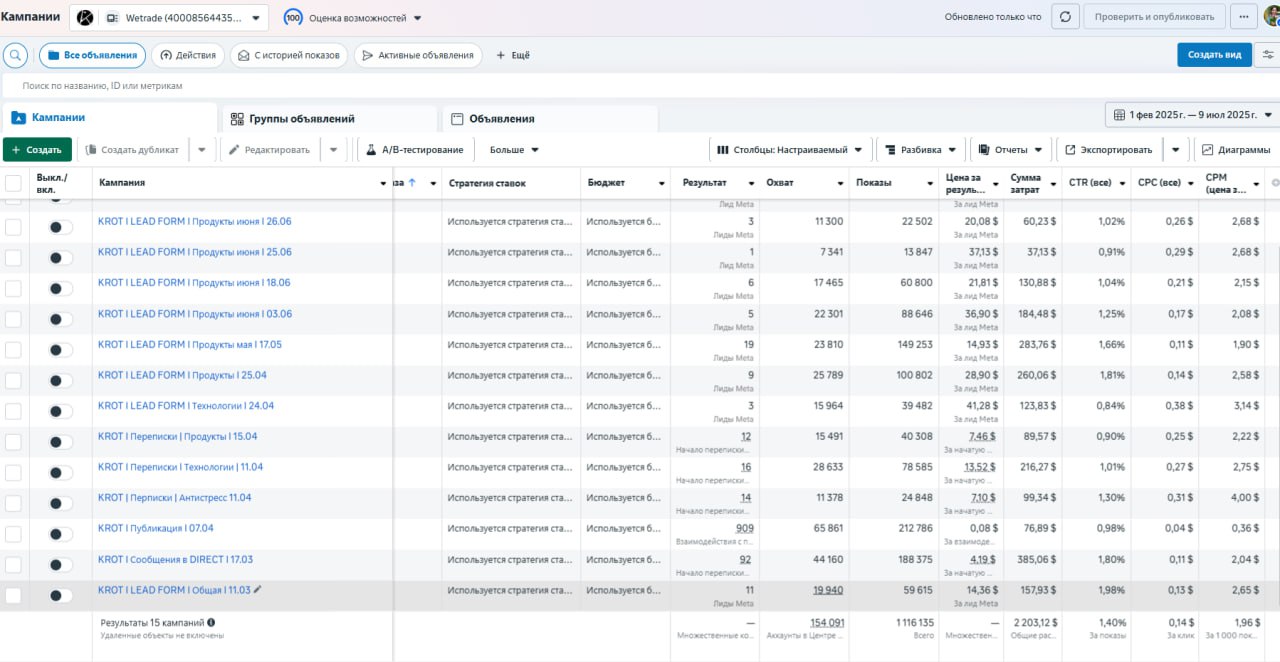Click the add column plus icon

[x=1274, y=183]
